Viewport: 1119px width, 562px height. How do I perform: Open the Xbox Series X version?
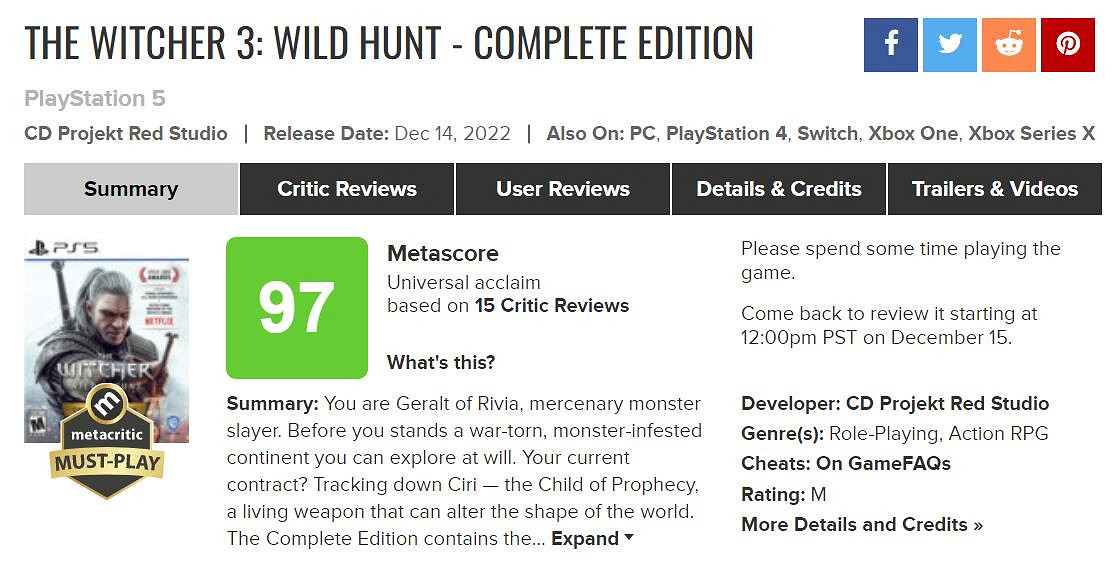1031,133
